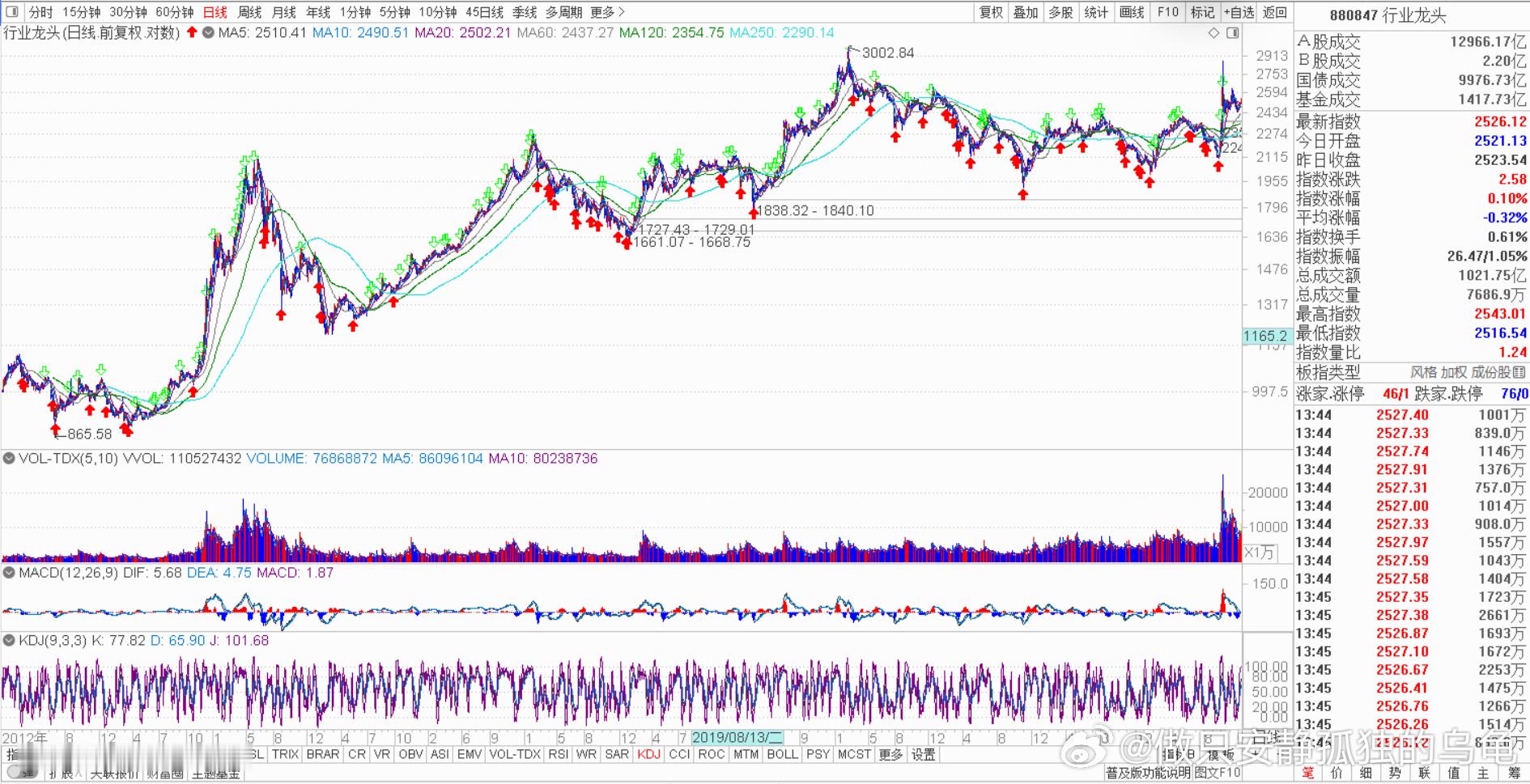
Task: Select the TRIX indicator tab
Action: 285,754
